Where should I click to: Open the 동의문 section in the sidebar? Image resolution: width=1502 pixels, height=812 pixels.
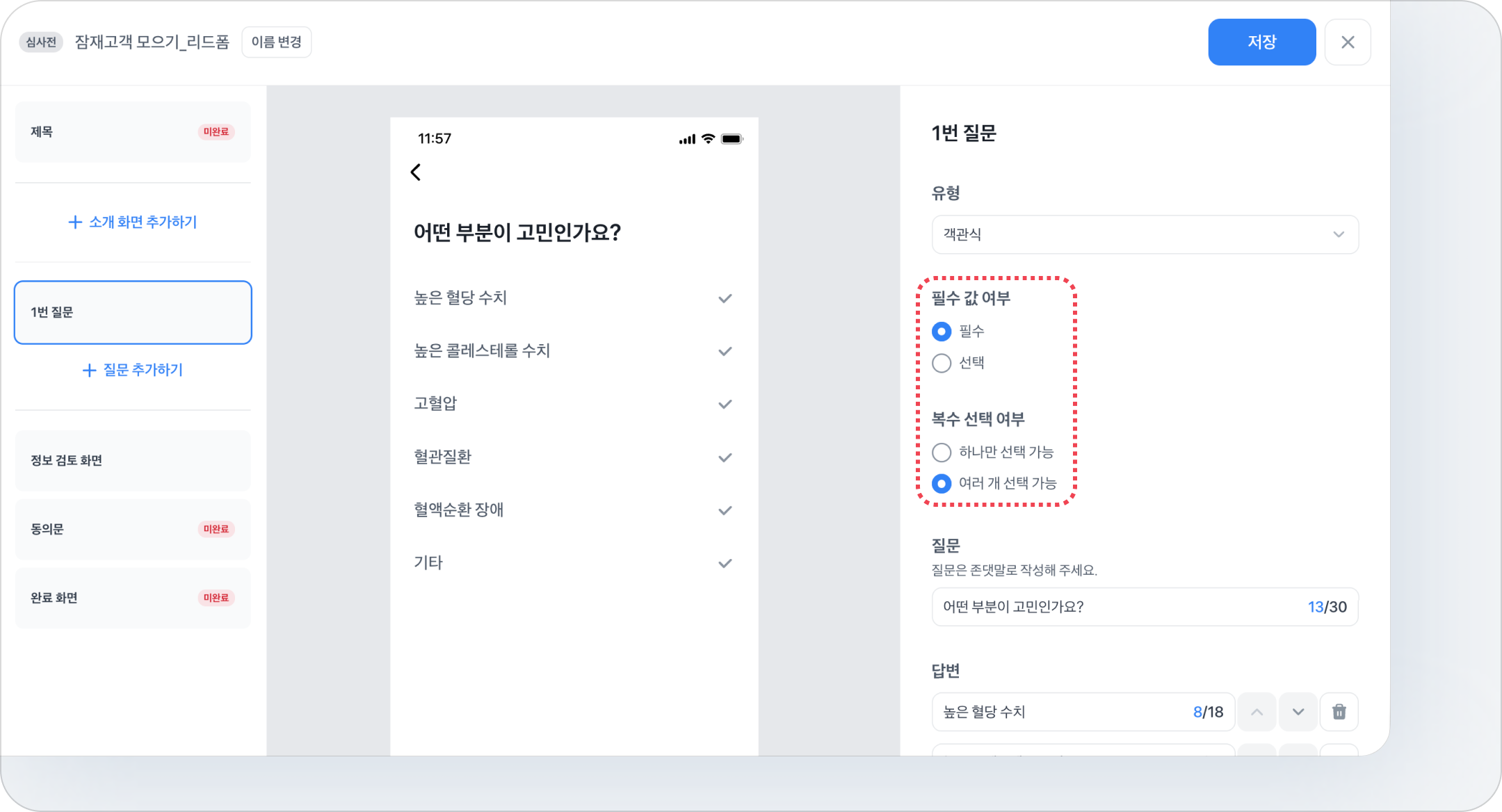tap(132, 529)
